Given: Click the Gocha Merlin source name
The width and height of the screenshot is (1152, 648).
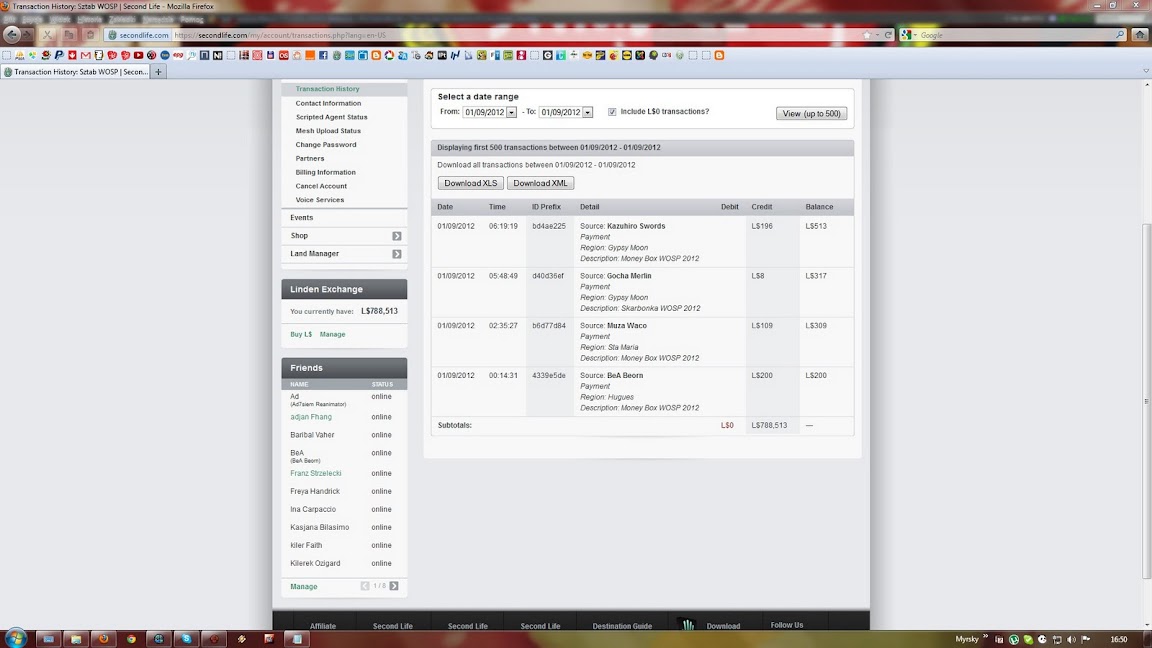Looking at the screenshot, I should (629, 276).
